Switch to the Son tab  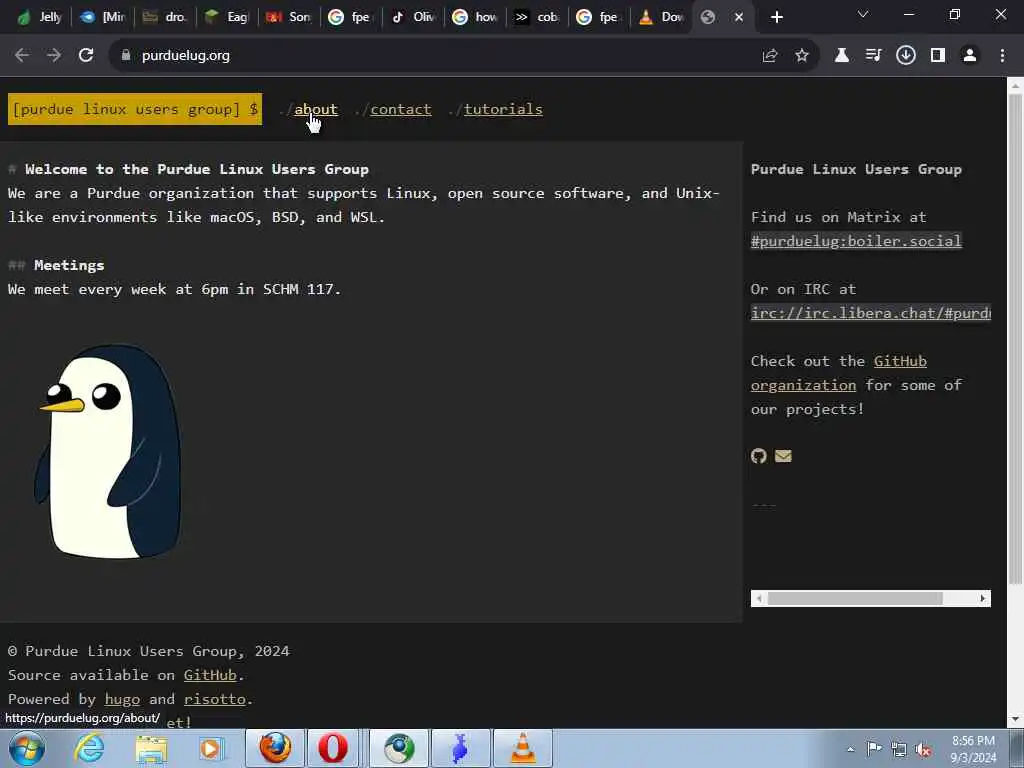click(289, 17)
